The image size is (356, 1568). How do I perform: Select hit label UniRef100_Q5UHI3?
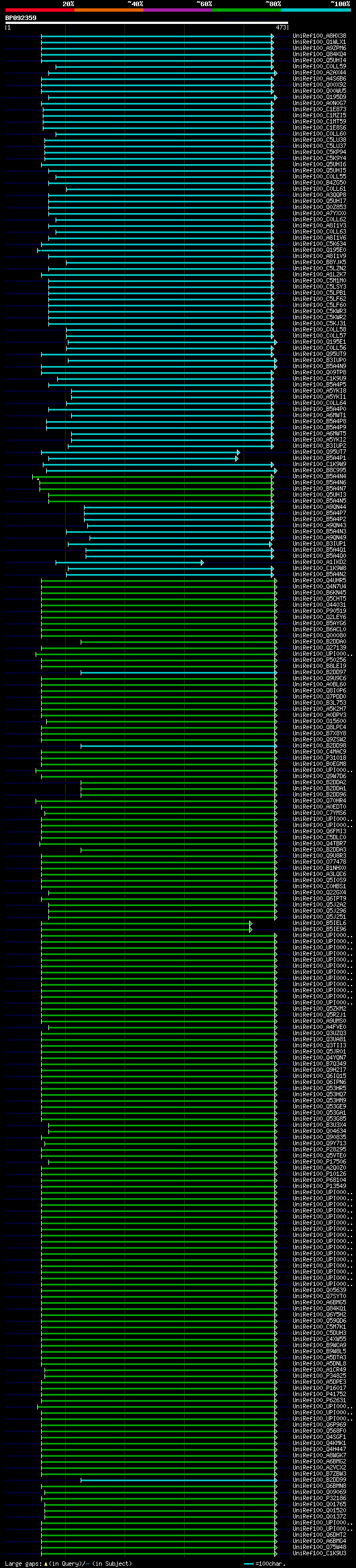[319, 495]
